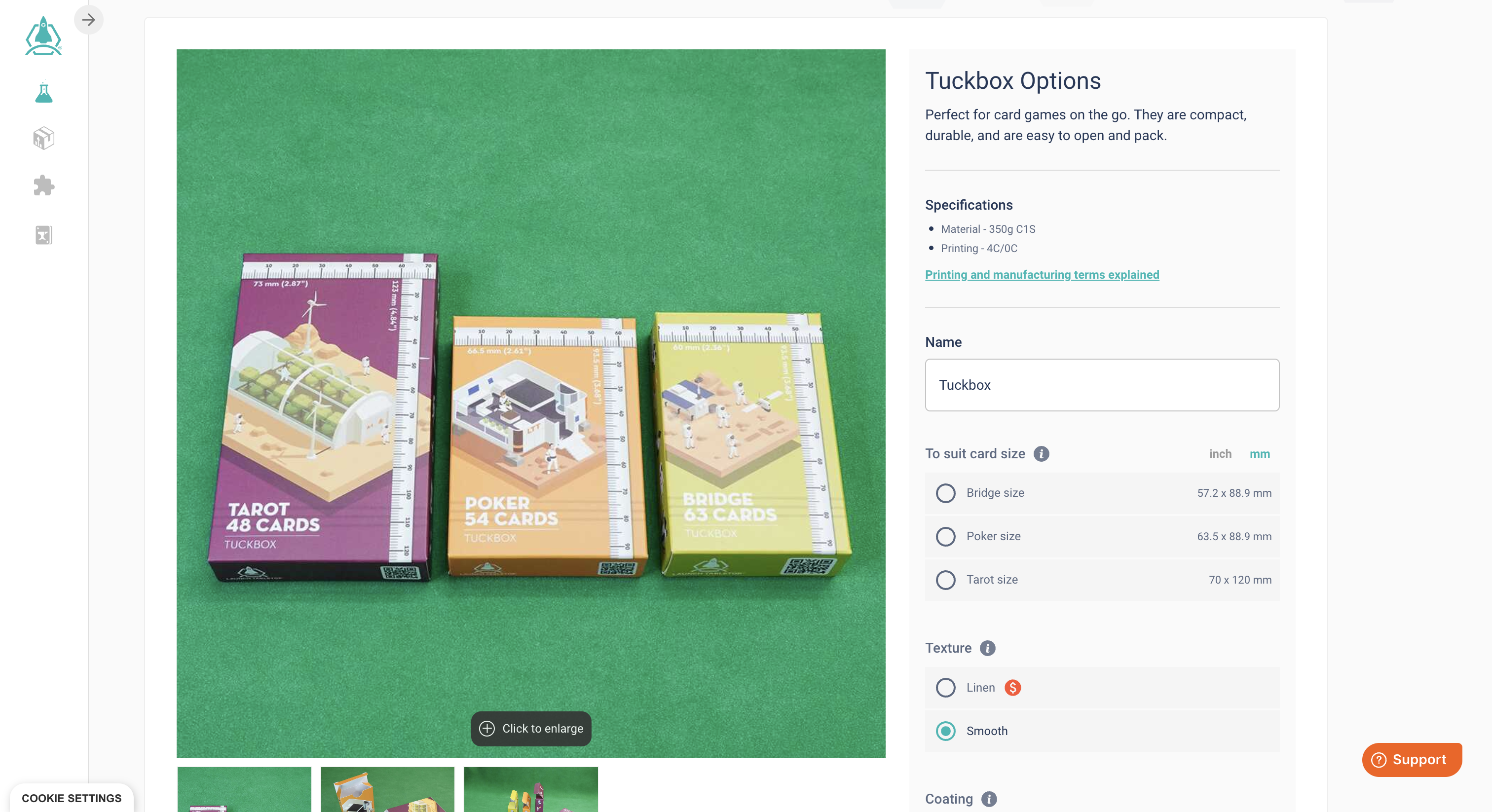Open Printing and manufacturing terms explained link
1492x812 pixels.
[1042, 274]
